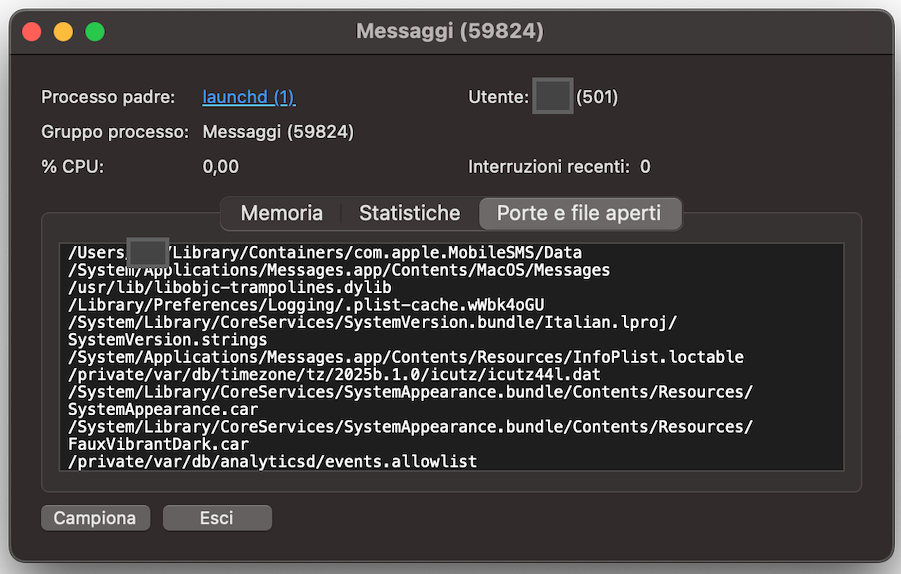Click the Esci button
901x574 pixels.
pos(217,518)
